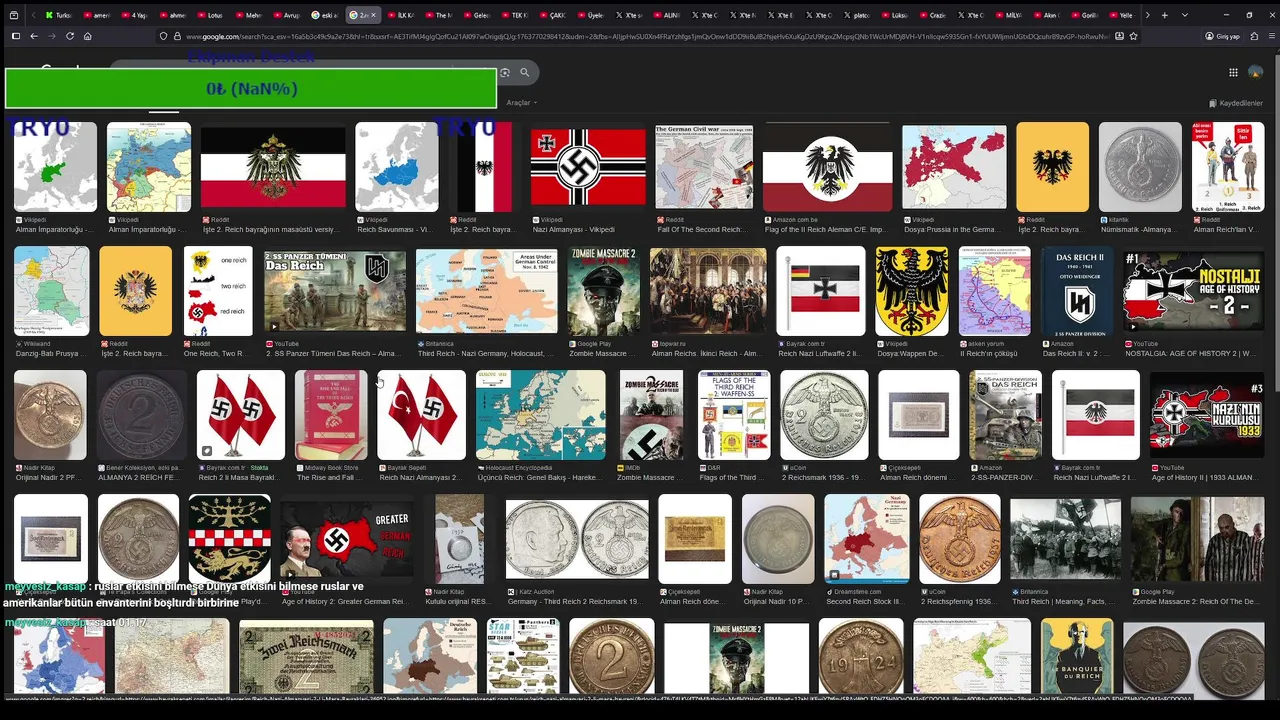Open the Reich Savunması blue Europe map
Screen dimensions: 1280x720
pyautogui.click(x=396, y=167)
